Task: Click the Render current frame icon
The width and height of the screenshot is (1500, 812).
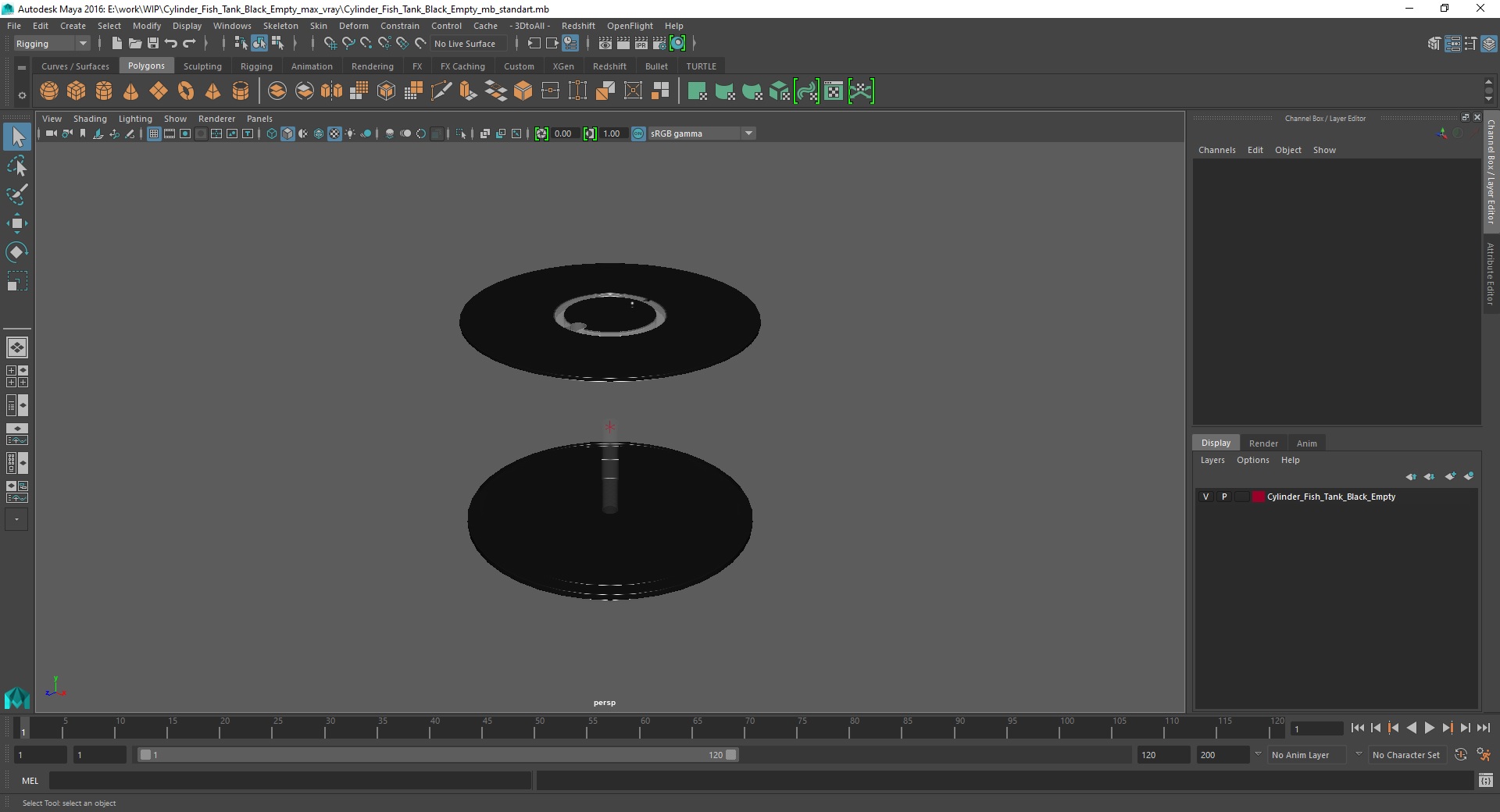Action: 623,44
